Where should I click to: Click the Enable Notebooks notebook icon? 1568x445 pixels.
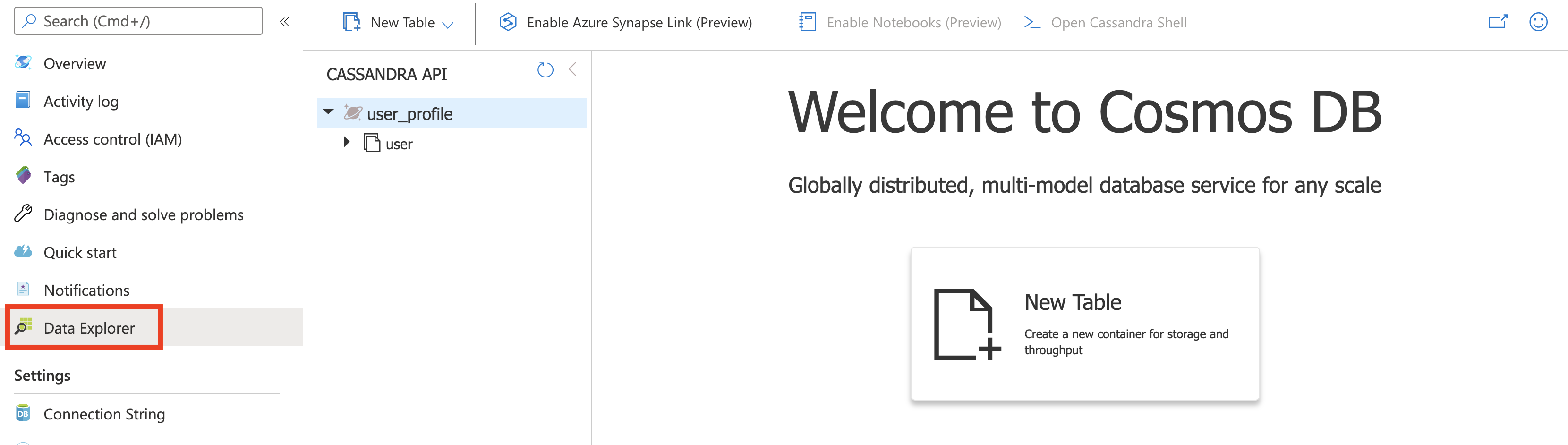click(807, 23)
